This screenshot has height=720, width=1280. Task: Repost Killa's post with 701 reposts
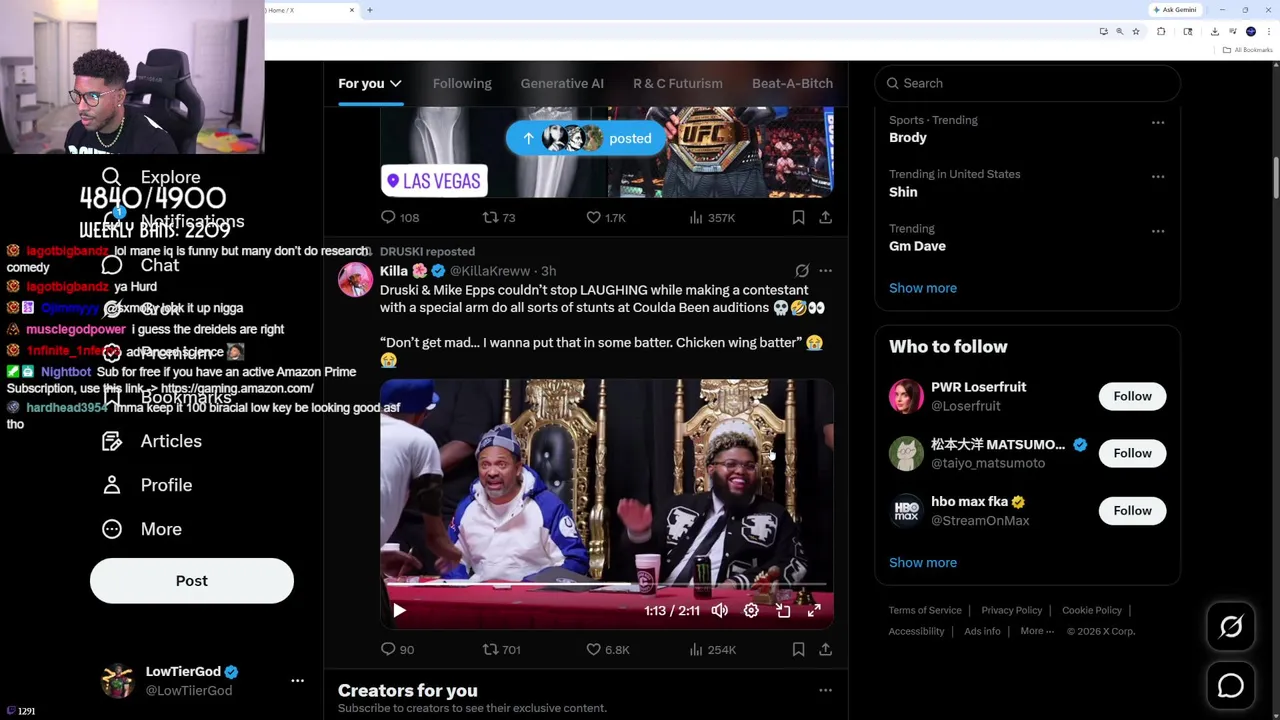coord(501,649)
